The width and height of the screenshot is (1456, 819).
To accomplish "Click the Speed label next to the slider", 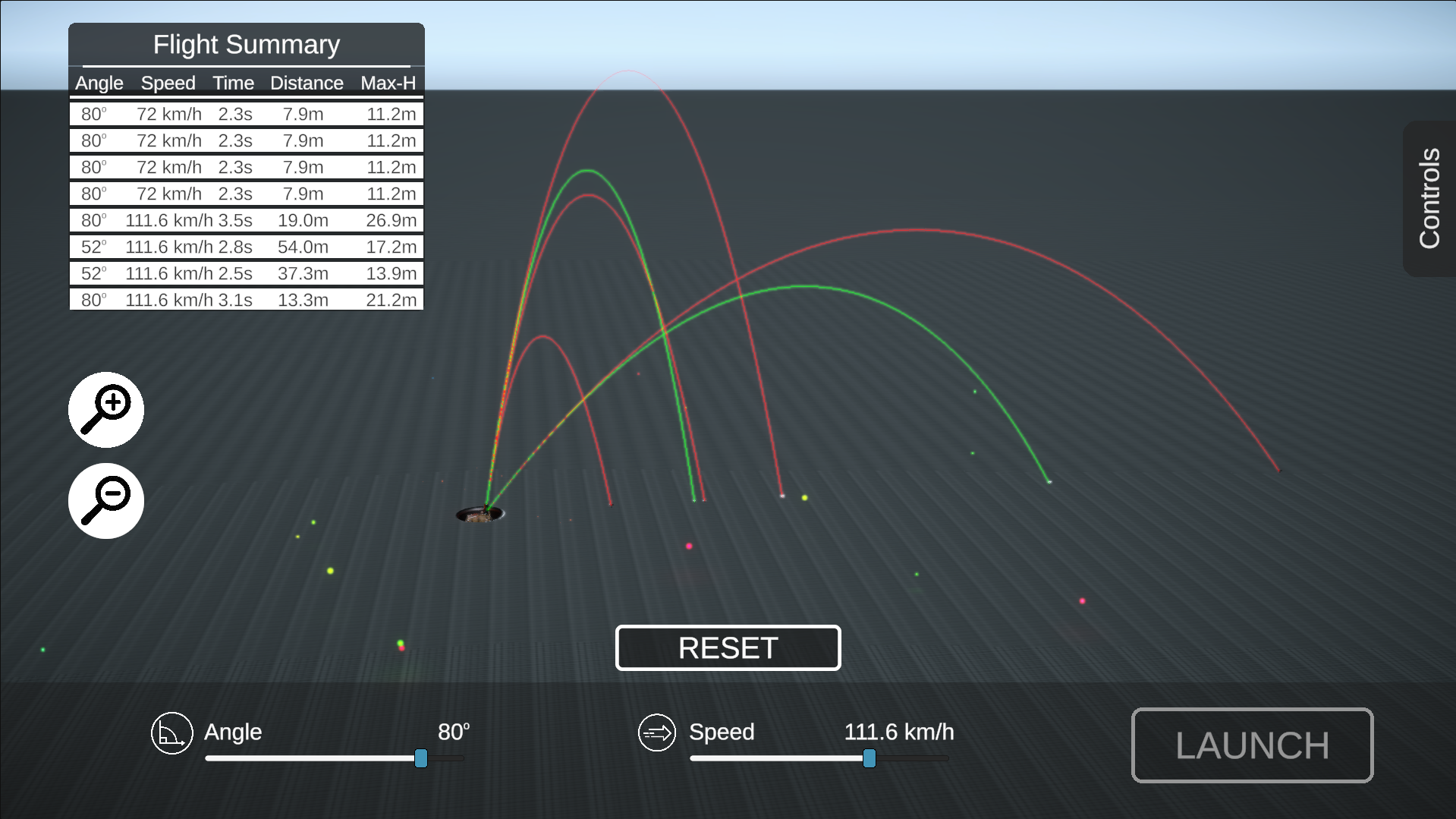I will [x=722, y=732].
